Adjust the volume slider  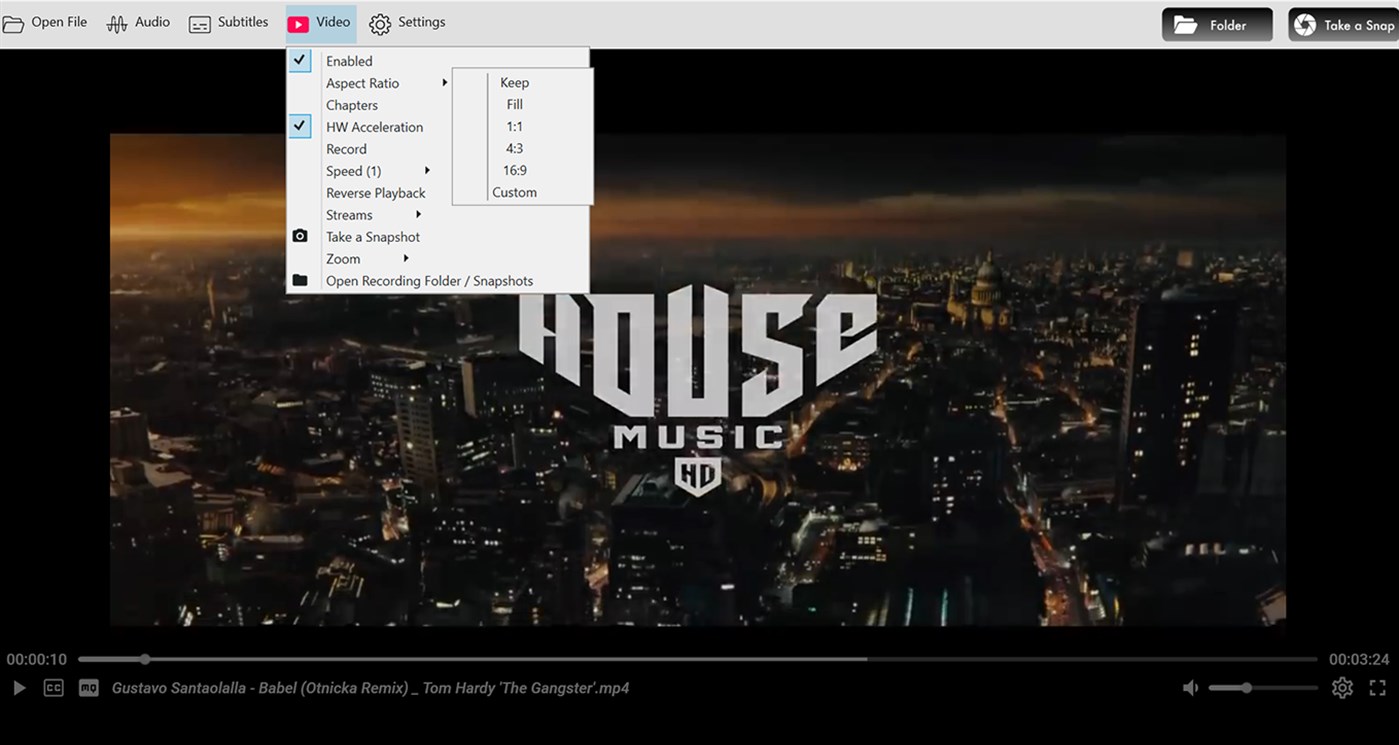pyautogui.click(x=1247, y=687)
